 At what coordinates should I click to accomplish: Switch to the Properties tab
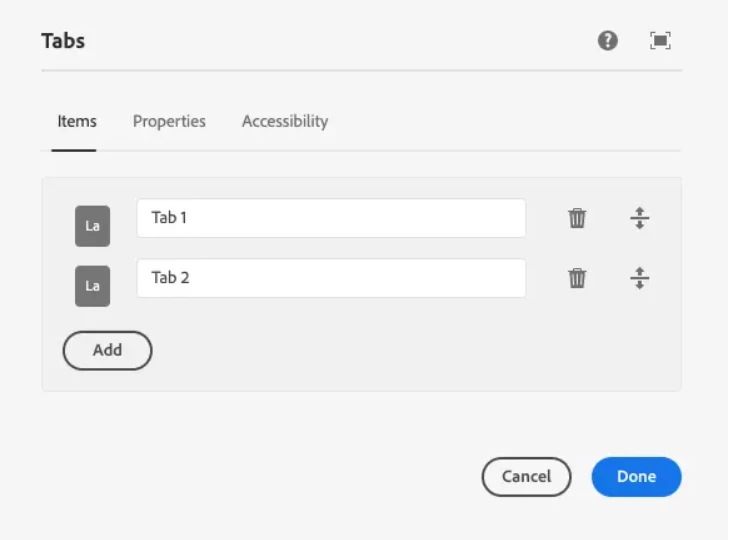(x=169, y=122)
